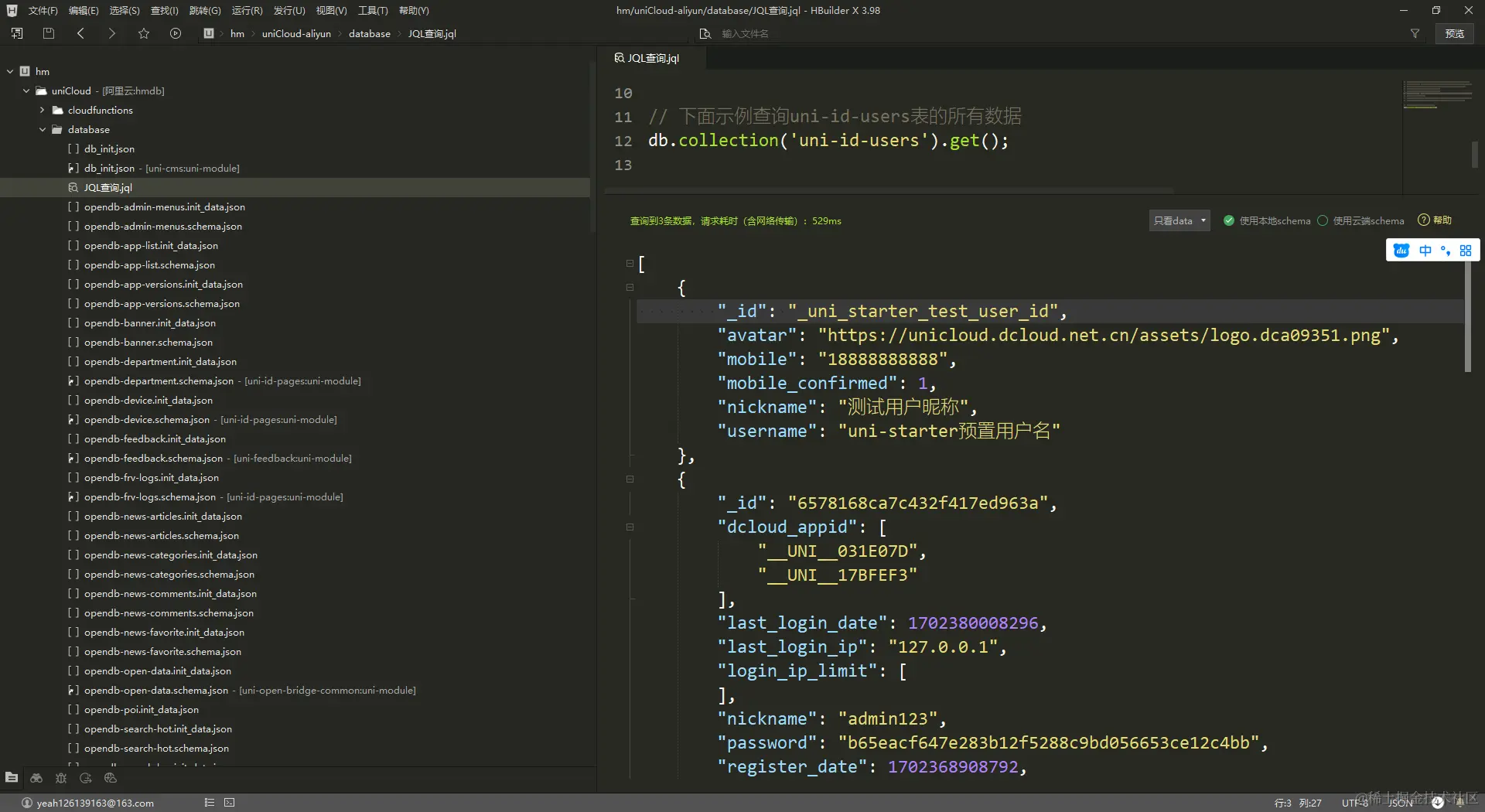The width and height of the screenshot is (1485, 812).
Task: Click the editor horizontal scrollbar
Action: pos(889,190)
